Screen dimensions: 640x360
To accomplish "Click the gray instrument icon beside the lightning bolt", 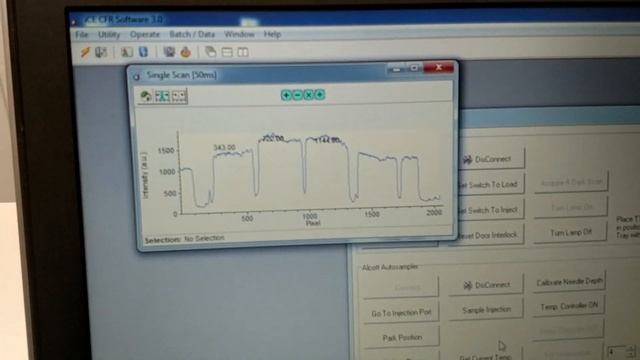I will pos(101,52).
